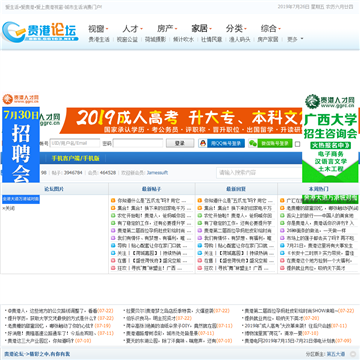Focus the 密码 password field
This screenshot has height=360, width=360.
click(138, 143)
